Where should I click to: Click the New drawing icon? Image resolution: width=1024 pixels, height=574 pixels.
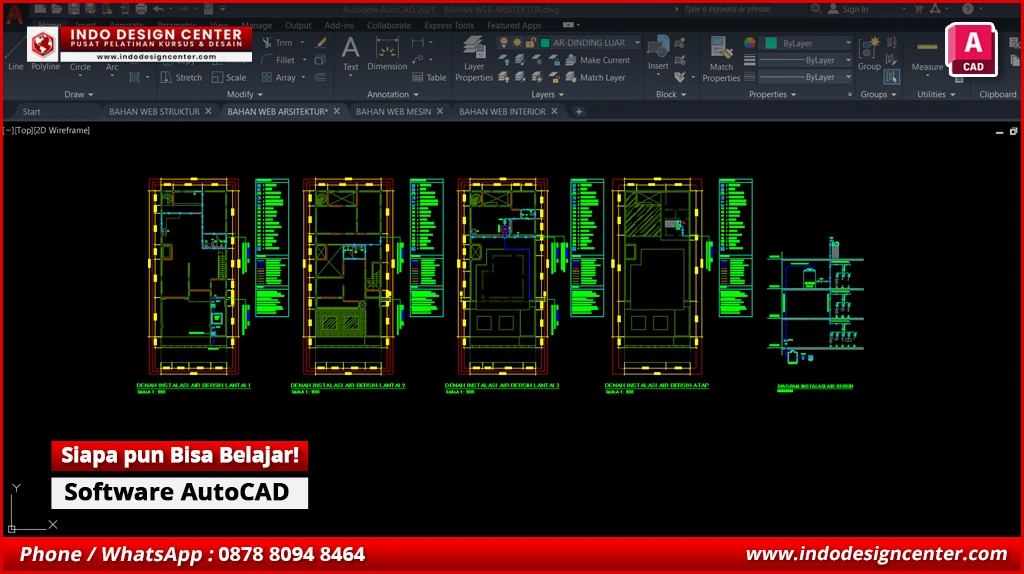coord(40,9)
